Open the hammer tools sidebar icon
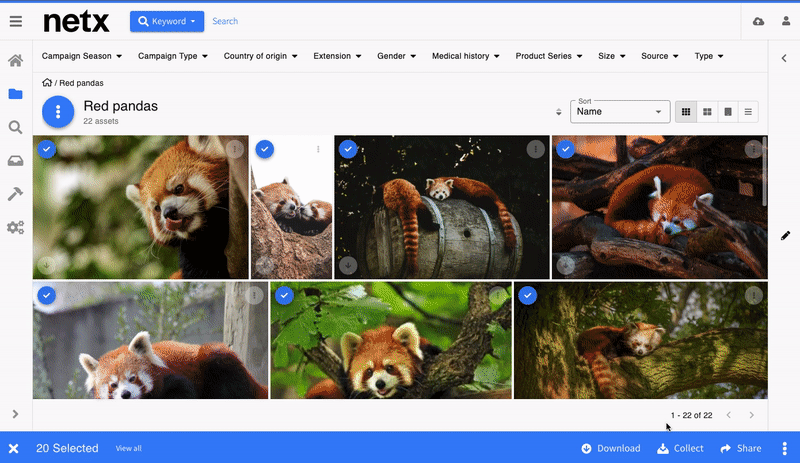This screenshot has height=463, width=800. (x=15, y=194)
